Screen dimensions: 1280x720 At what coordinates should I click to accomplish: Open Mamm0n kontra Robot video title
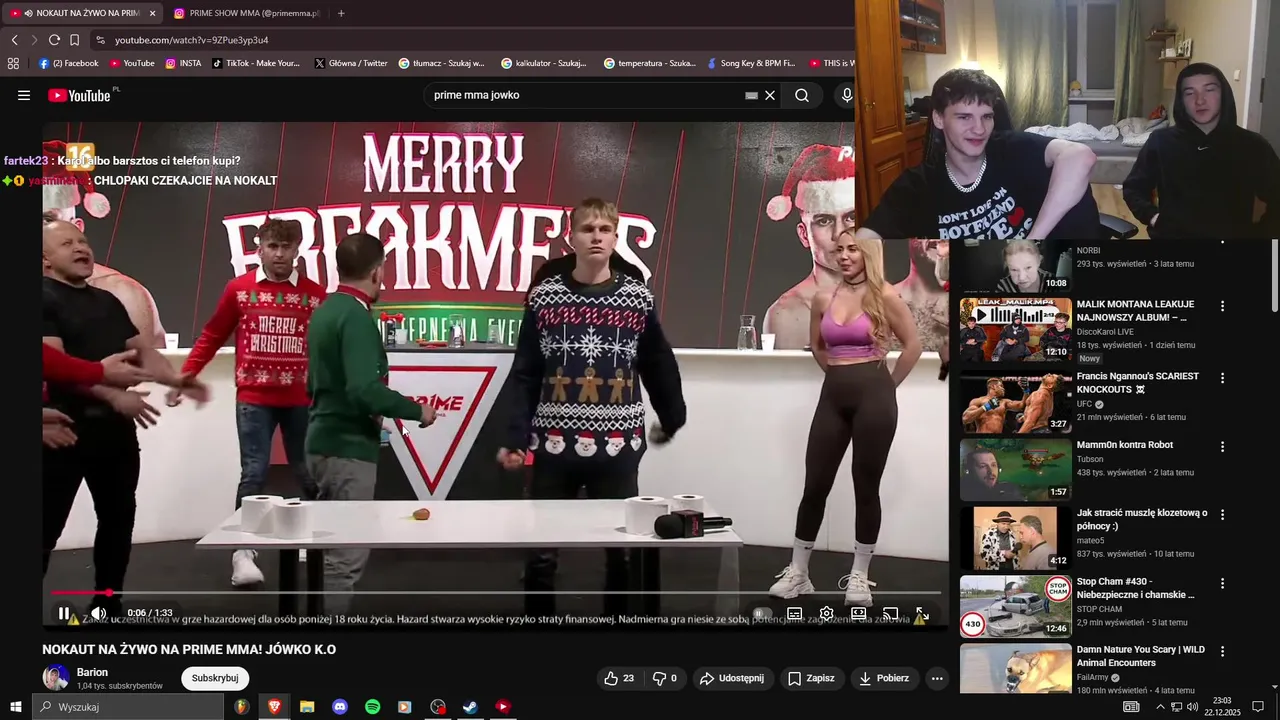(1125, 445)
